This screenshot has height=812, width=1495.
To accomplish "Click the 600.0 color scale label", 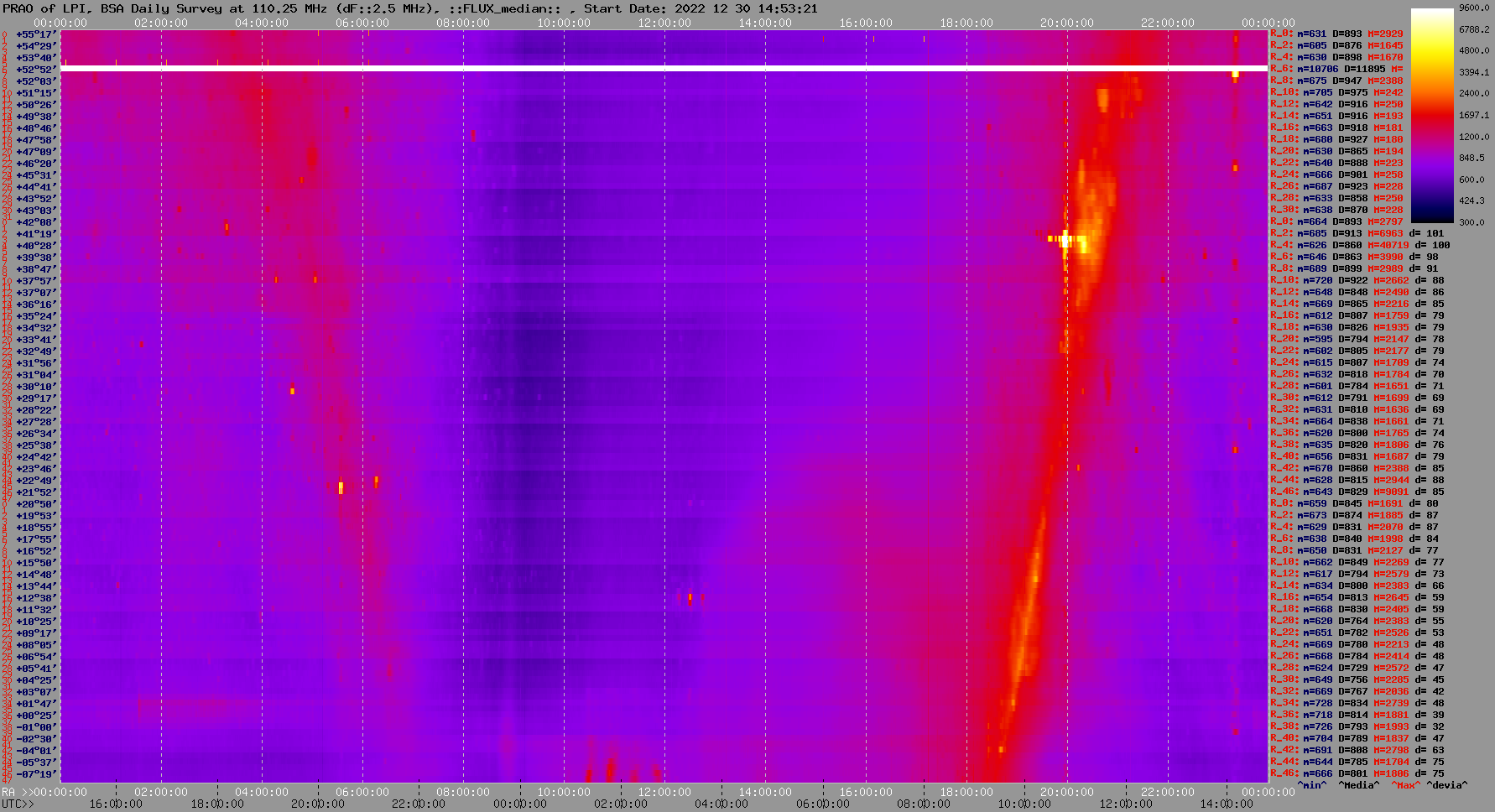I will pos(1472,180).
